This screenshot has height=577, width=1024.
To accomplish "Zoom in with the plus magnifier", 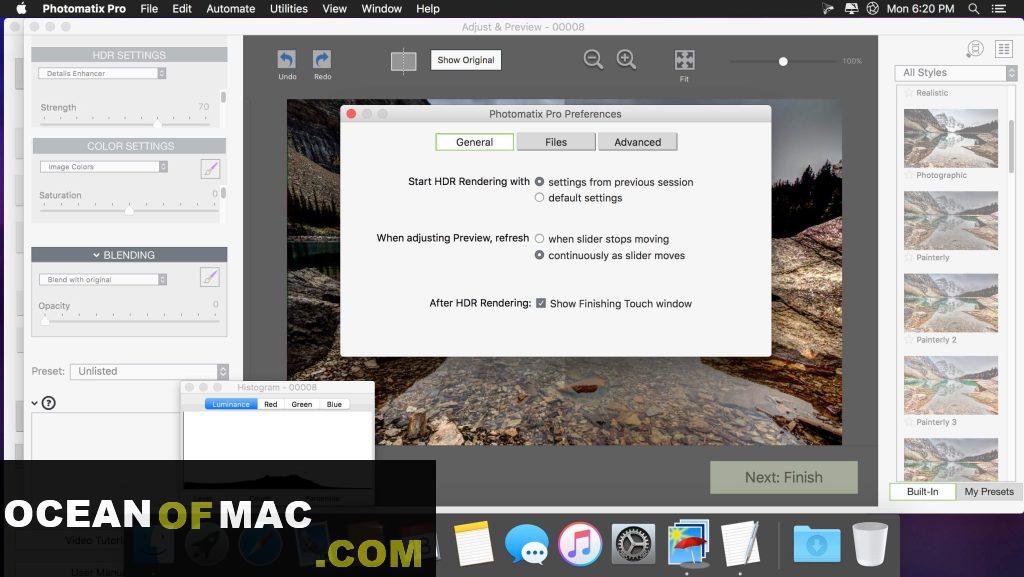I will (x=626, y=59).
